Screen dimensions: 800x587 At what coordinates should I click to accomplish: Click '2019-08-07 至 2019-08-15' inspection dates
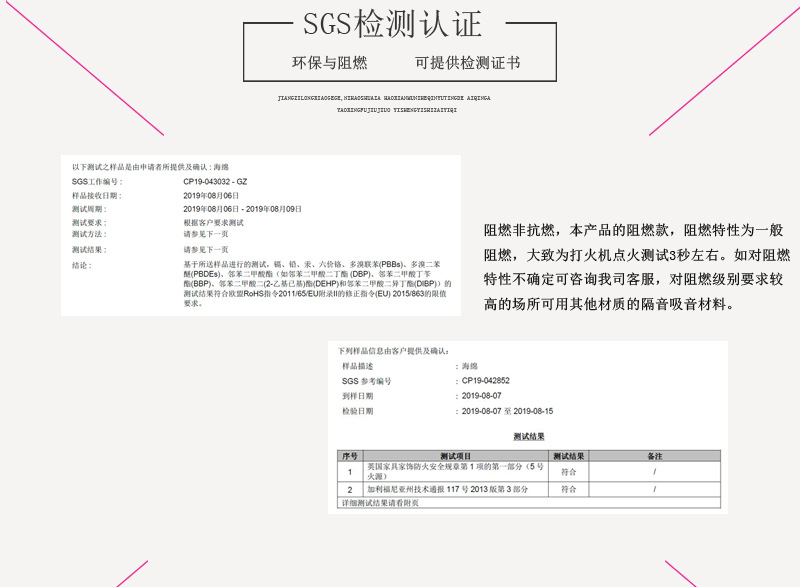[508, 412]
